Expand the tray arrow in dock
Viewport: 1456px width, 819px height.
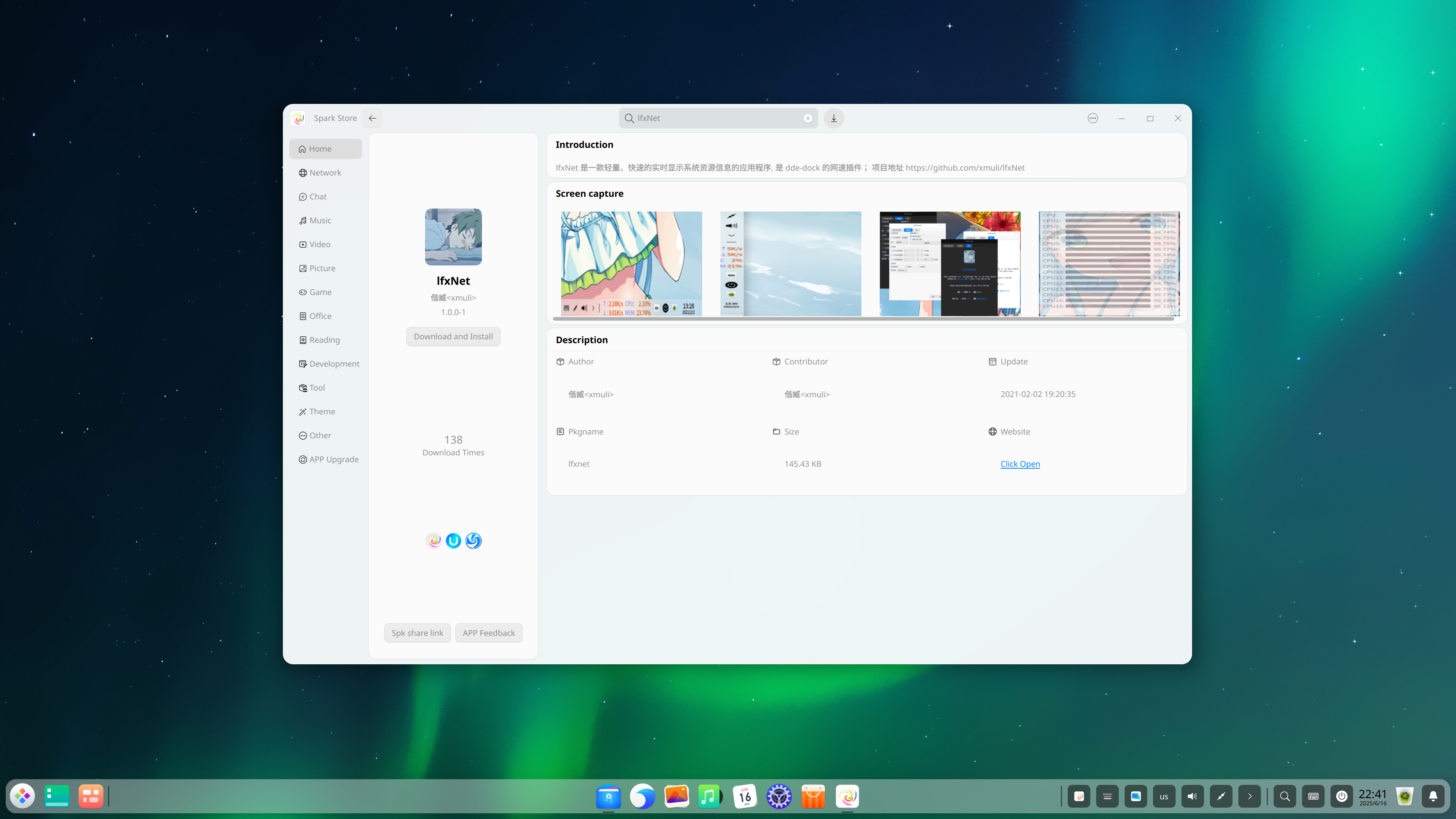(x=1249, y=796)
